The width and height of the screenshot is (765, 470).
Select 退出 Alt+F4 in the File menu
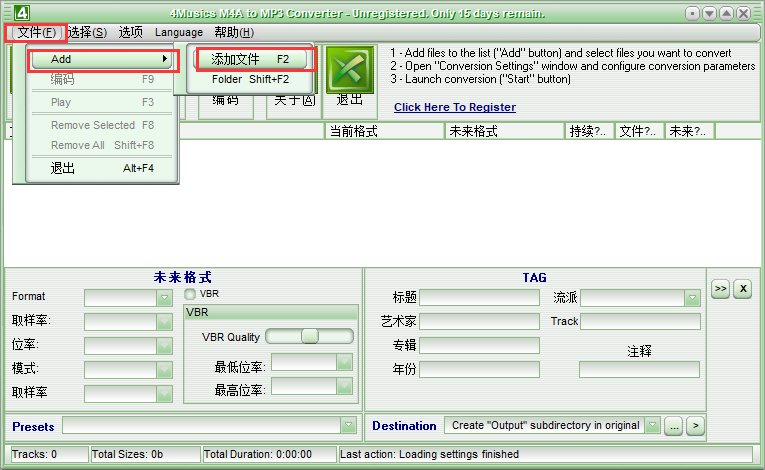coord(102,168)
